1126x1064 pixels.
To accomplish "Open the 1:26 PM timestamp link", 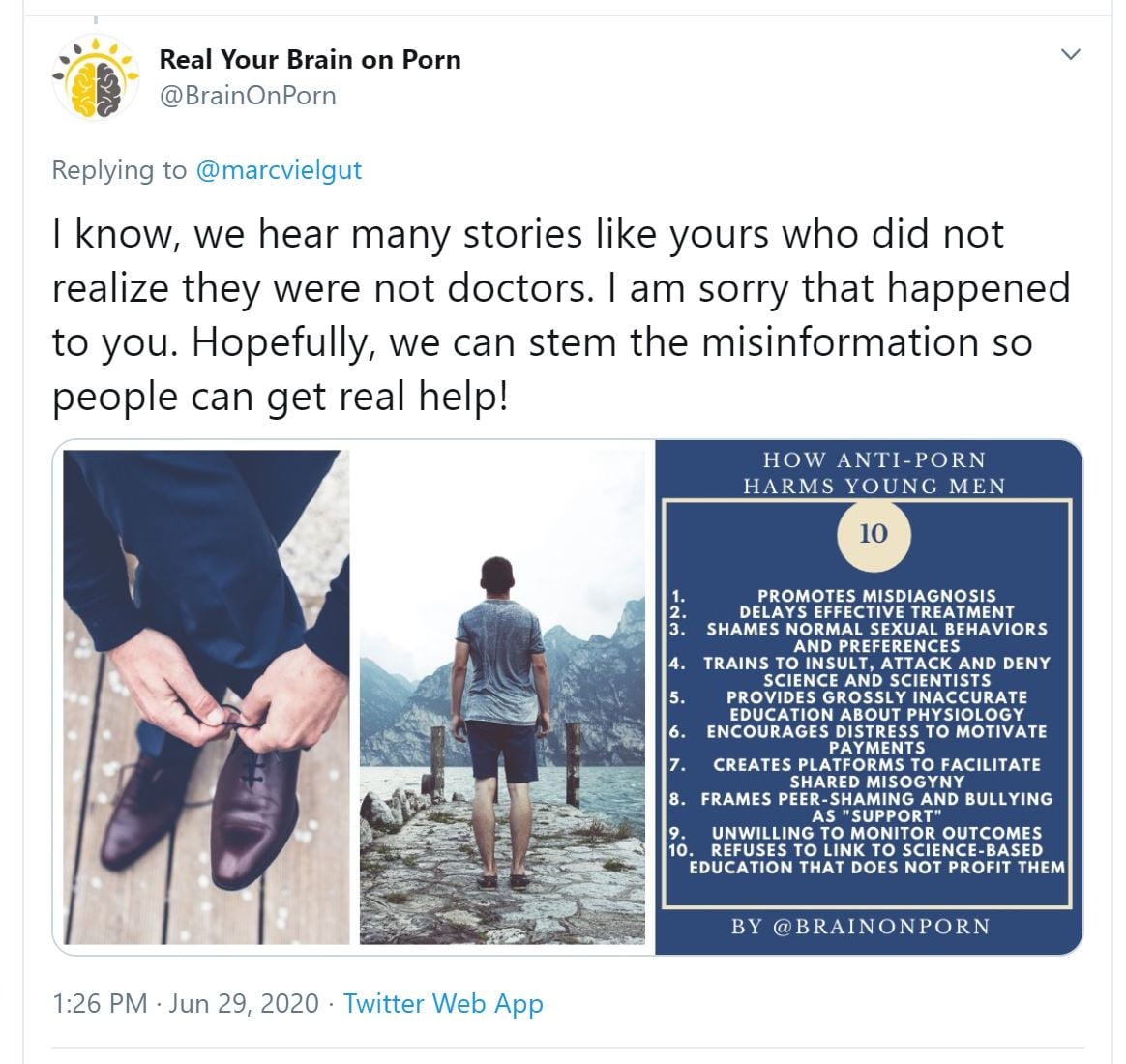I will point(100,1003).
